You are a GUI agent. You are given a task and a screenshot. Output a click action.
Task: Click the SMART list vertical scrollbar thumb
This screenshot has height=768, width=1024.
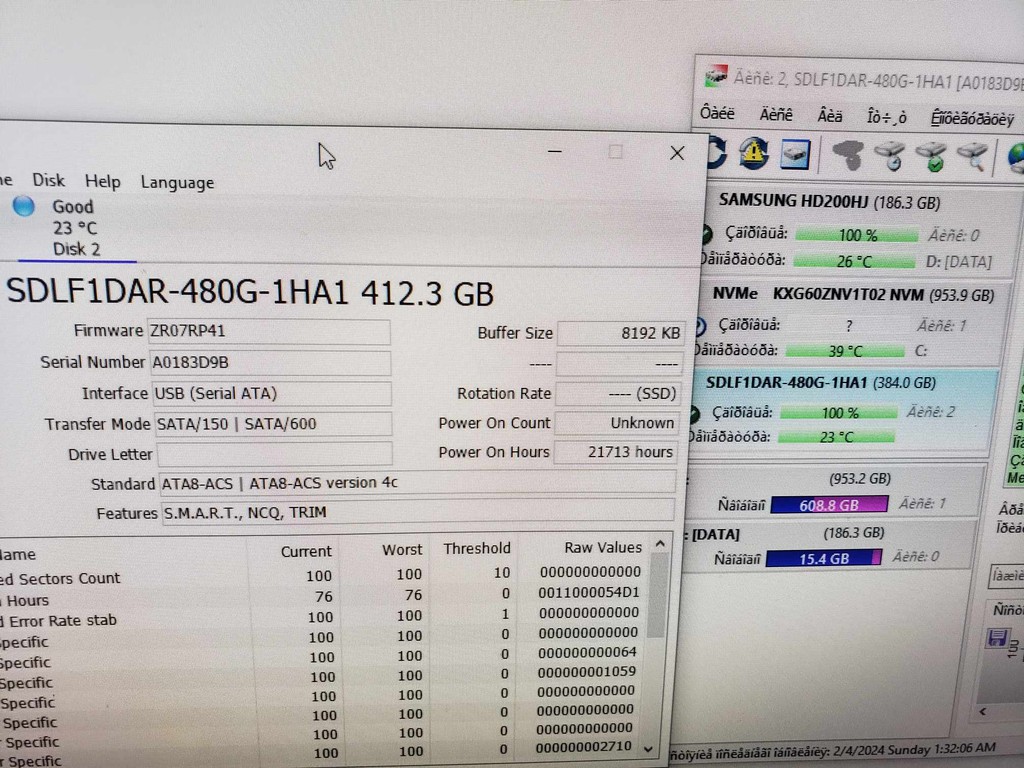point(658,597)
